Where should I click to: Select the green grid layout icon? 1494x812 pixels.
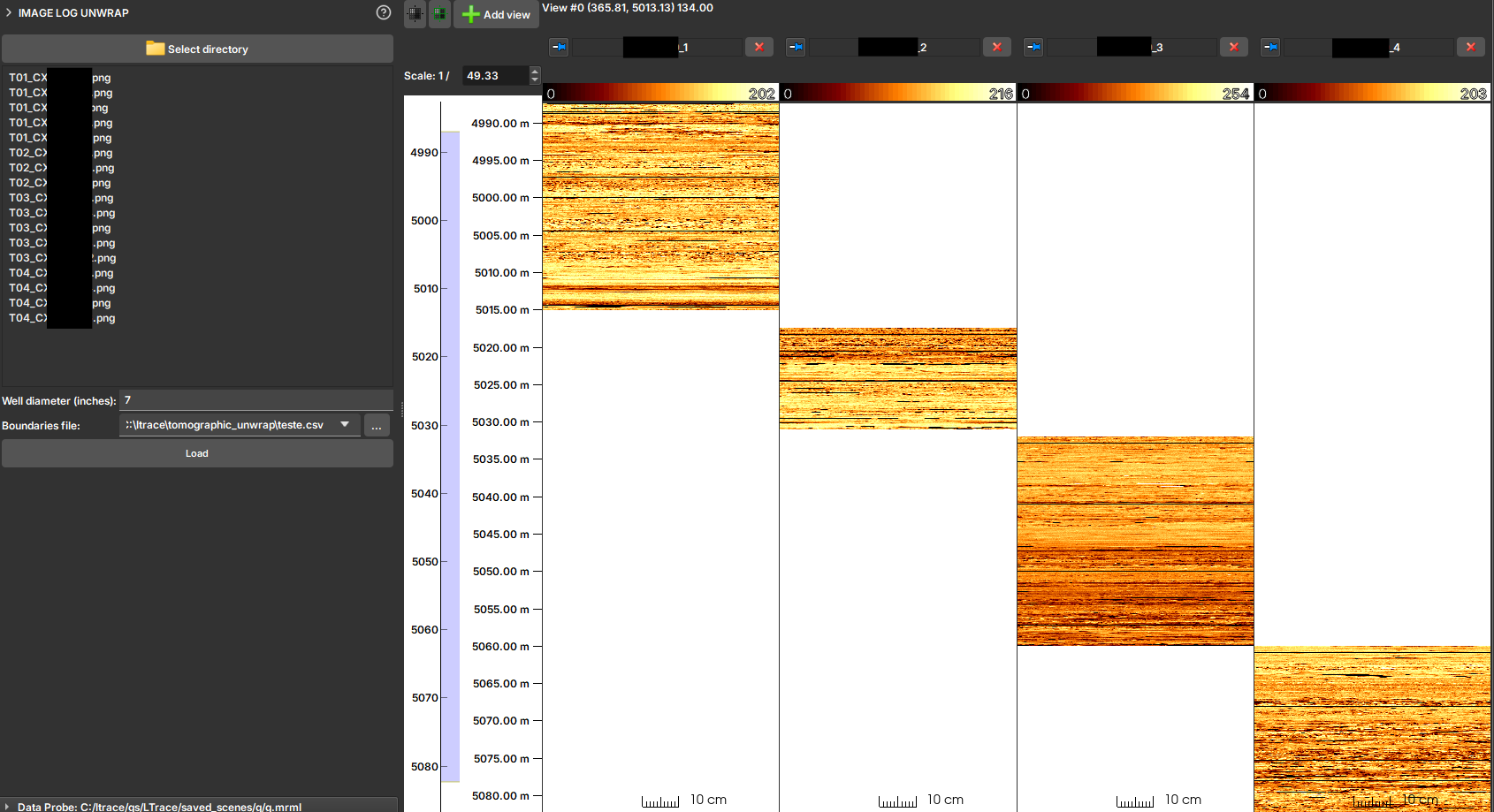pos(439,14)
